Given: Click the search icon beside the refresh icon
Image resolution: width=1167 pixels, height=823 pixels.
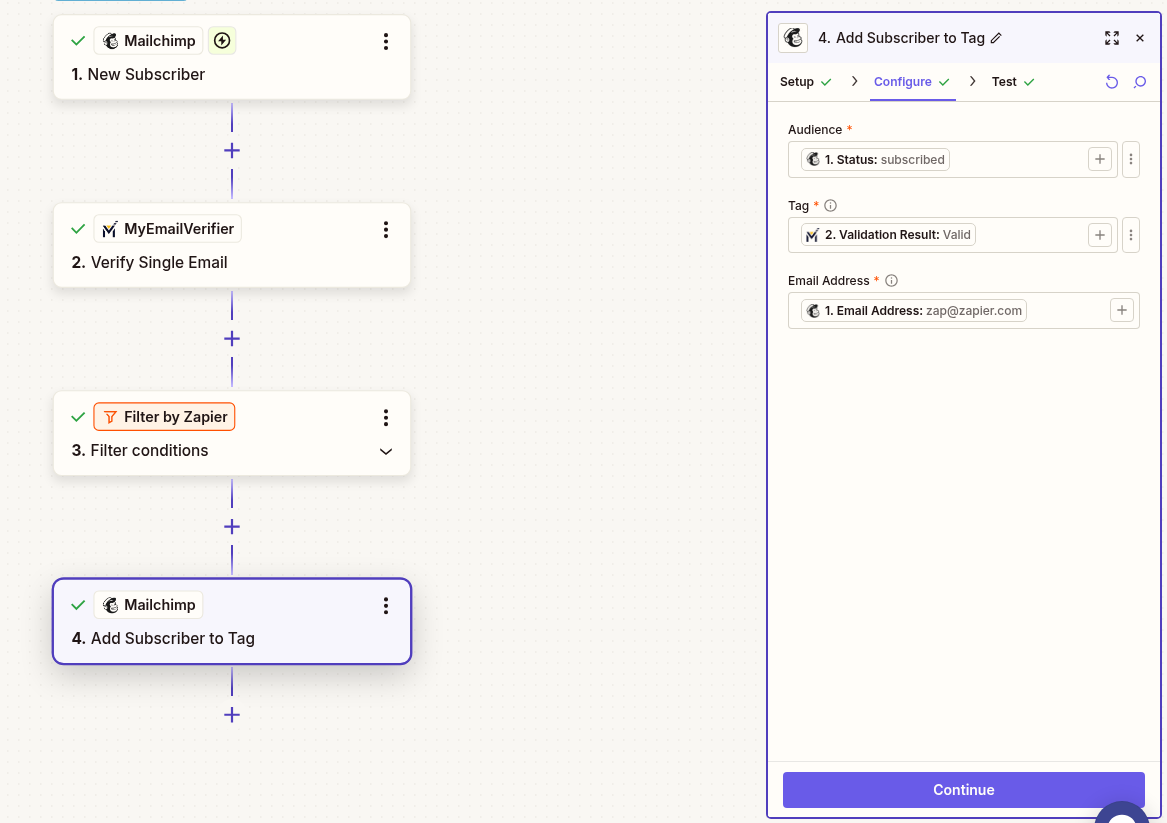Looking at the screenshot, I should pos(1140,81).
